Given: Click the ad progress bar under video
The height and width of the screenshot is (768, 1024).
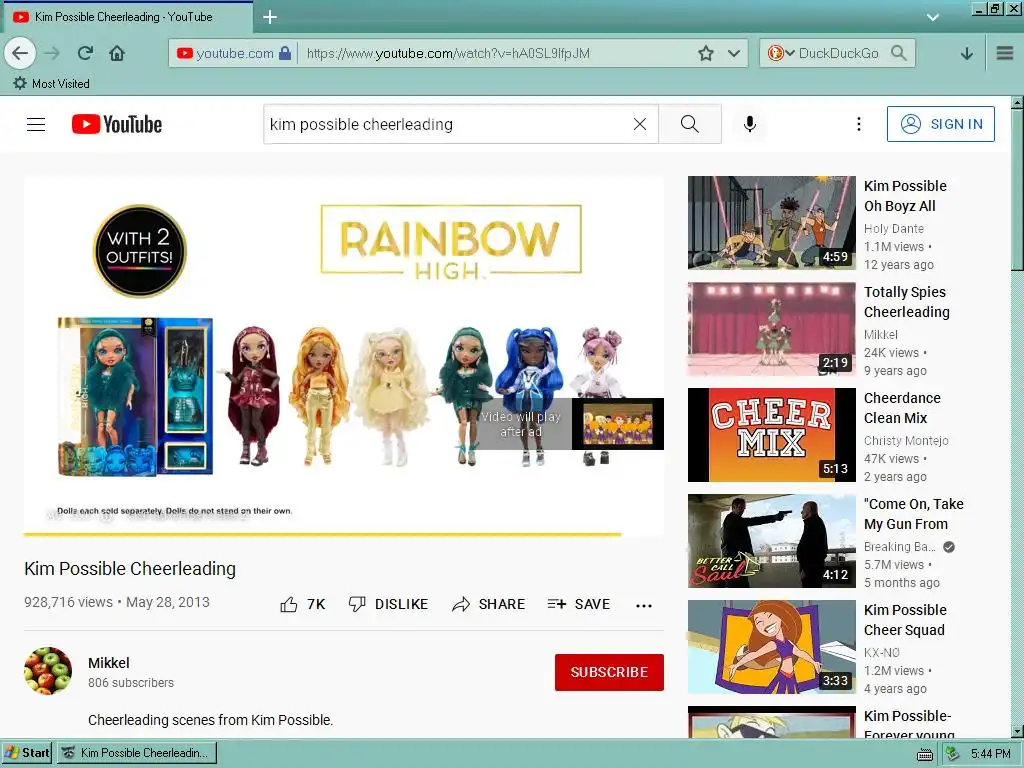Looking at the screenshot, I should coord(344,534).
